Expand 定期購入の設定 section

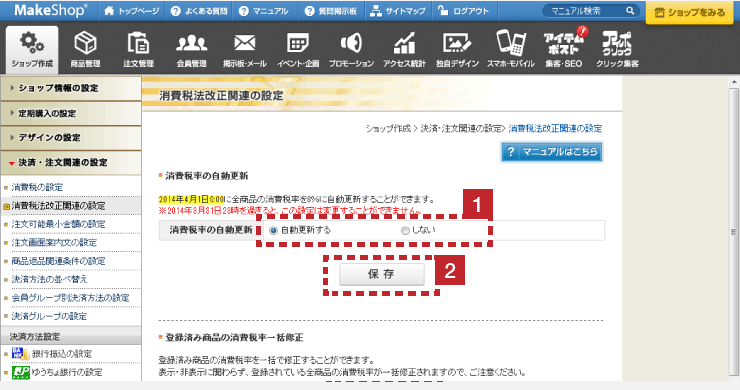(x=71, y=113)
